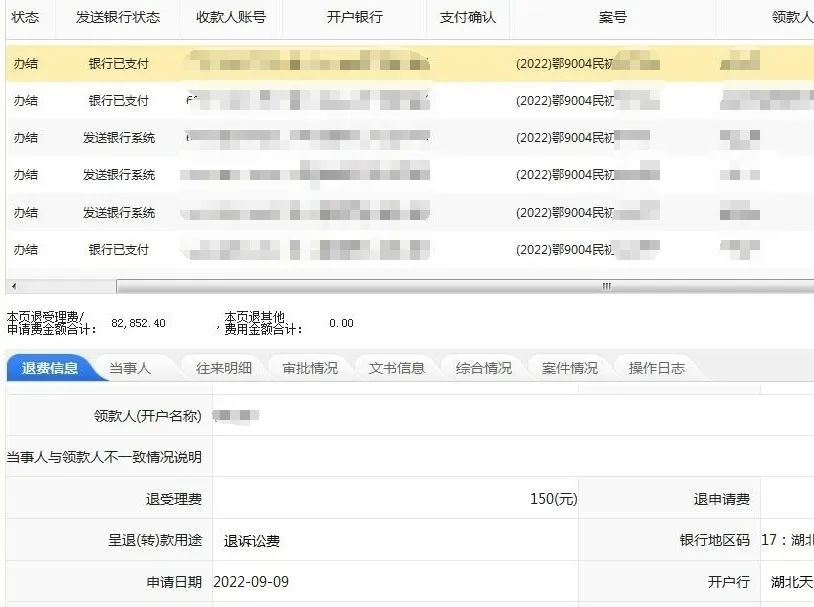View the 操作日志 tab
Screen dimensions: 814x607
point(657,368)
